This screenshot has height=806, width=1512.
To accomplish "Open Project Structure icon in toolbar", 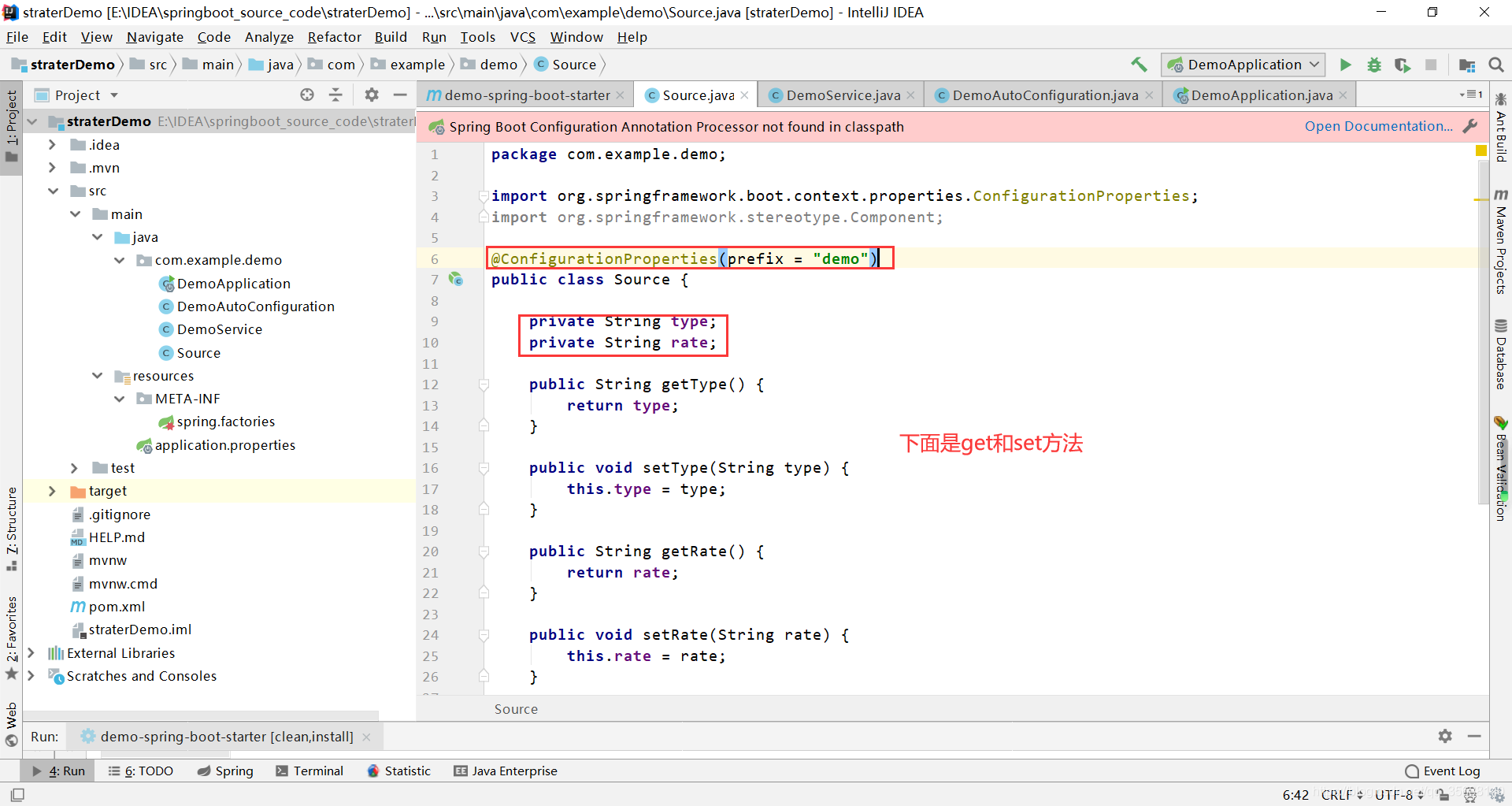I will pos(1467,65).
